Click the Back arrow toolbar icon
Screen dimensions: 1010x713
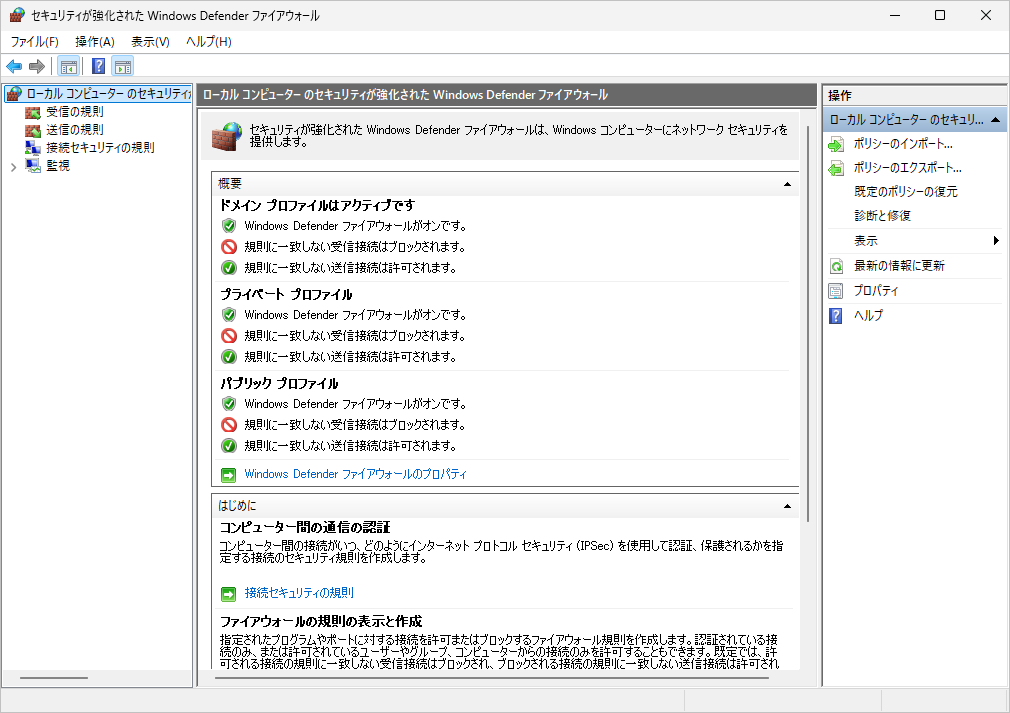click(14, 66)
